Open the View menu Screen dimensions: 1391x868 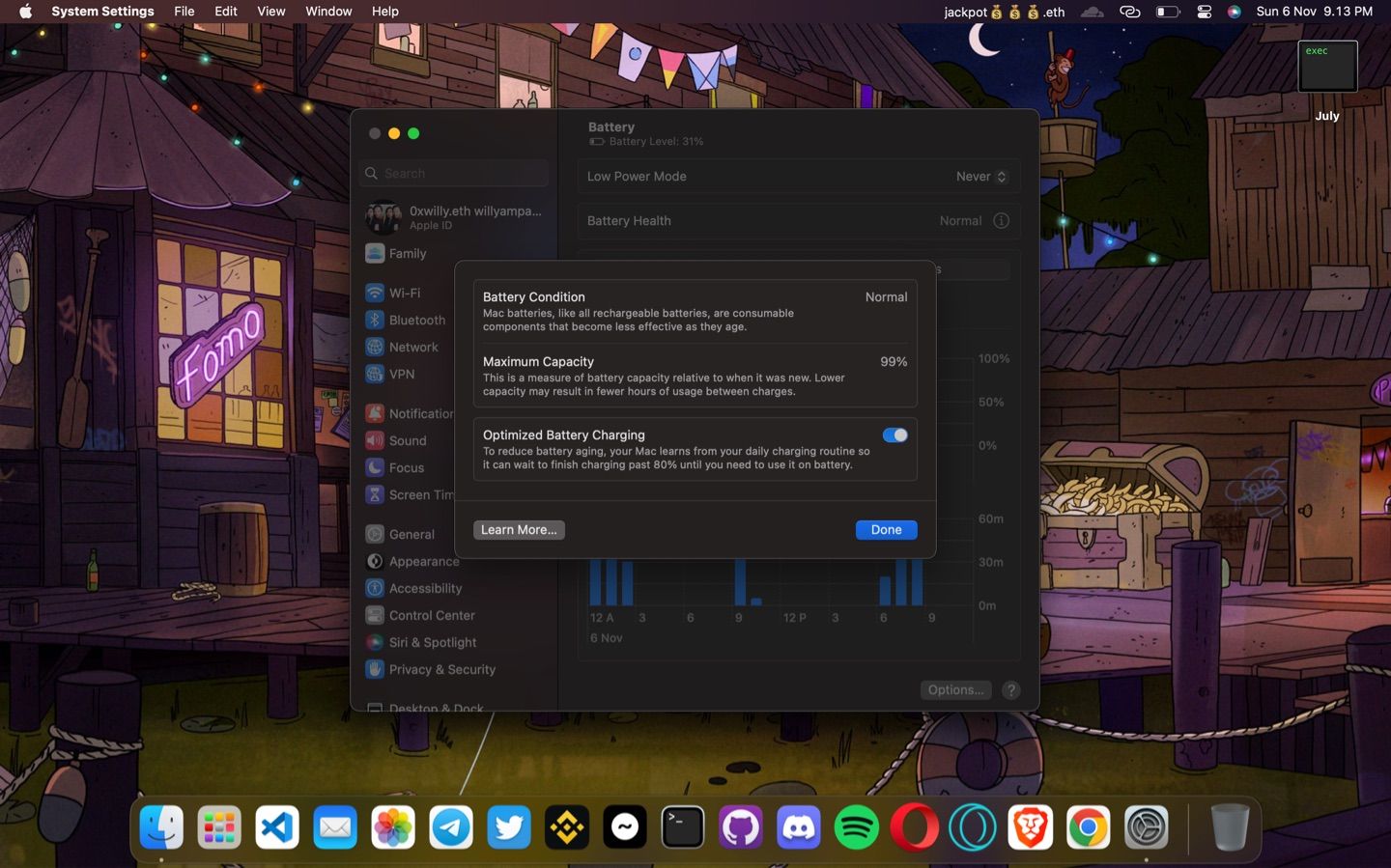(x=270, y=12)
